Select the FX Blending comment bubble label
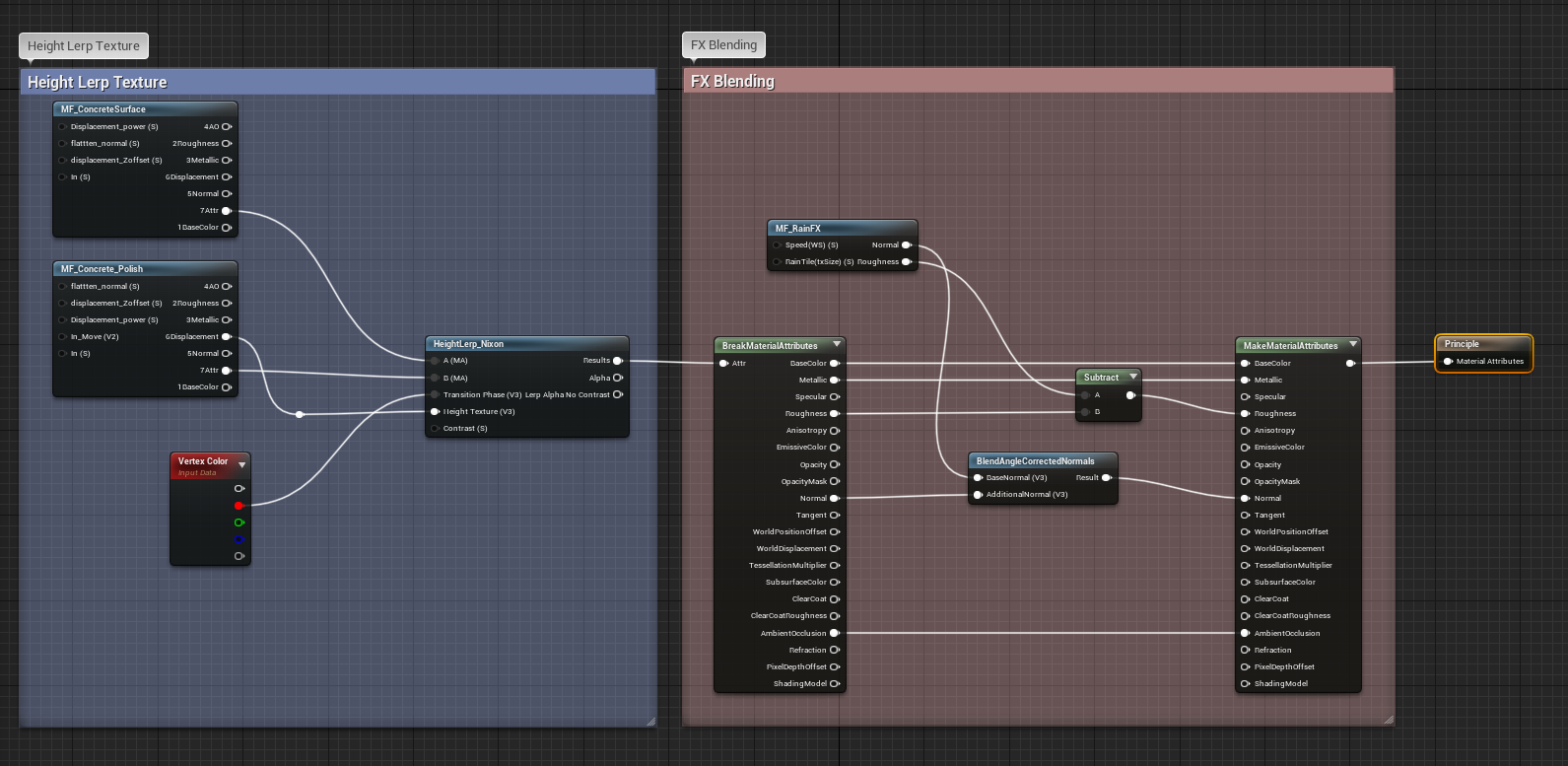Viewport: 1568px width, 766px height. tap(723, 45)
